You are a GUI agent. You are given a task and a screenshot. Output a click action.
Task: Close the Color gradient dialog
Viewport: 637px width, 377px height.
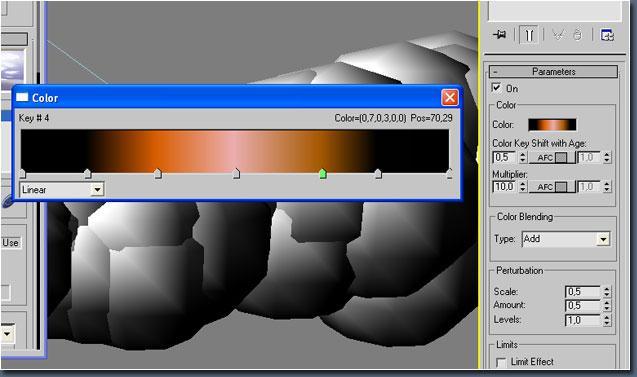[450, 98]
